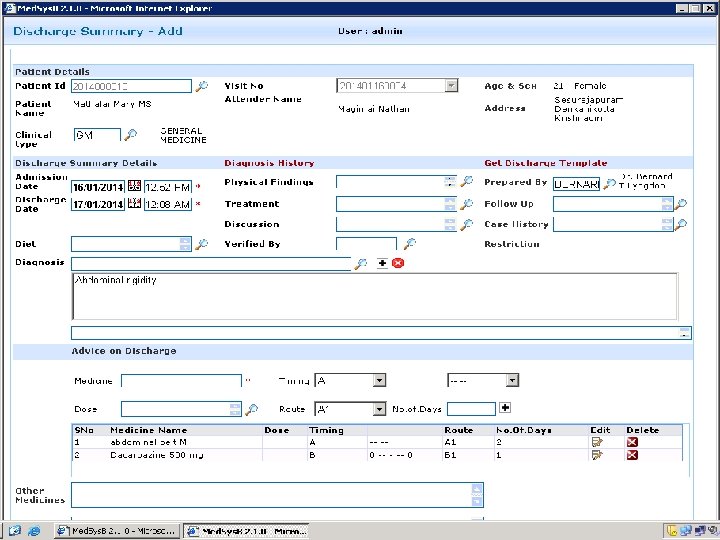Add medicine with plus icon near No.of.Days

coord(505,408)
